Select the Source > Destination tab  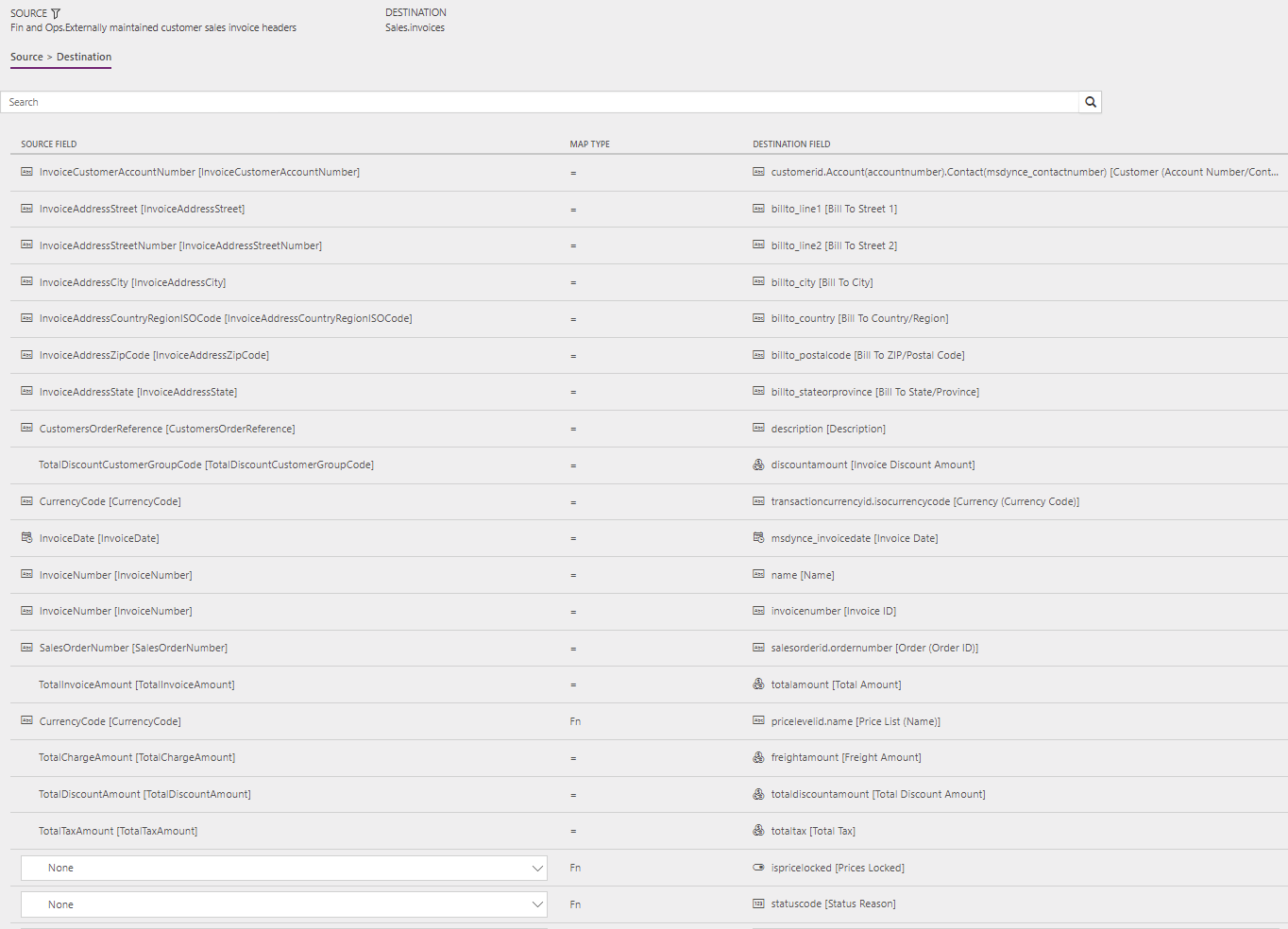click(x=60, y=57)
